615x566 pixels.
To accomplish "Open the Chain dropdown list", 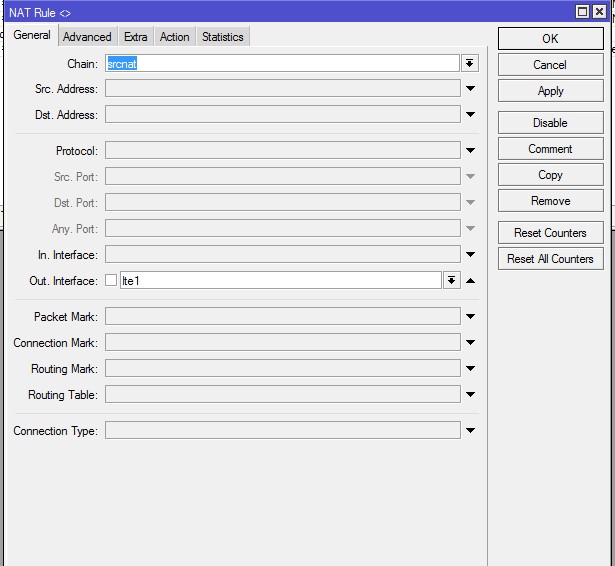I will click(x=469, y=63).
